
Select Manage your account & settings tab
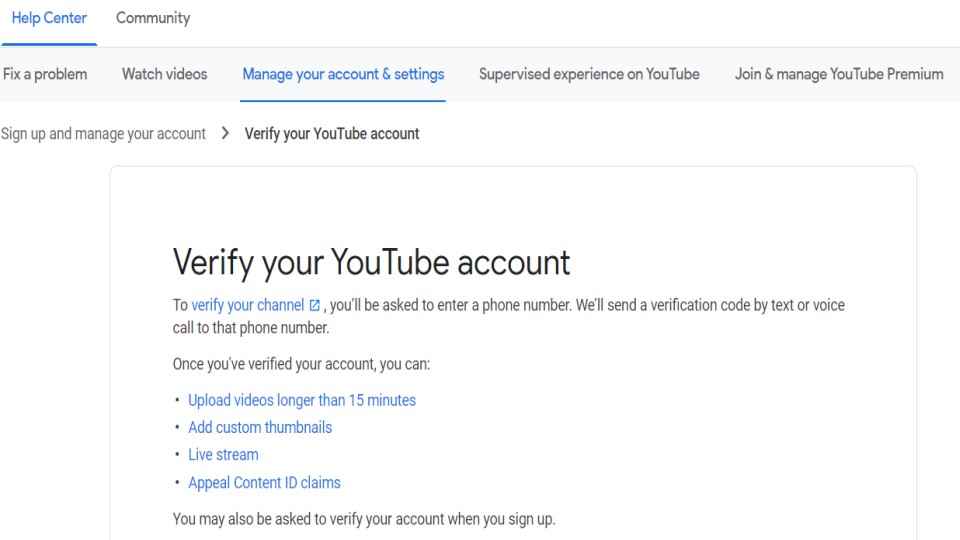click(343, 74)
